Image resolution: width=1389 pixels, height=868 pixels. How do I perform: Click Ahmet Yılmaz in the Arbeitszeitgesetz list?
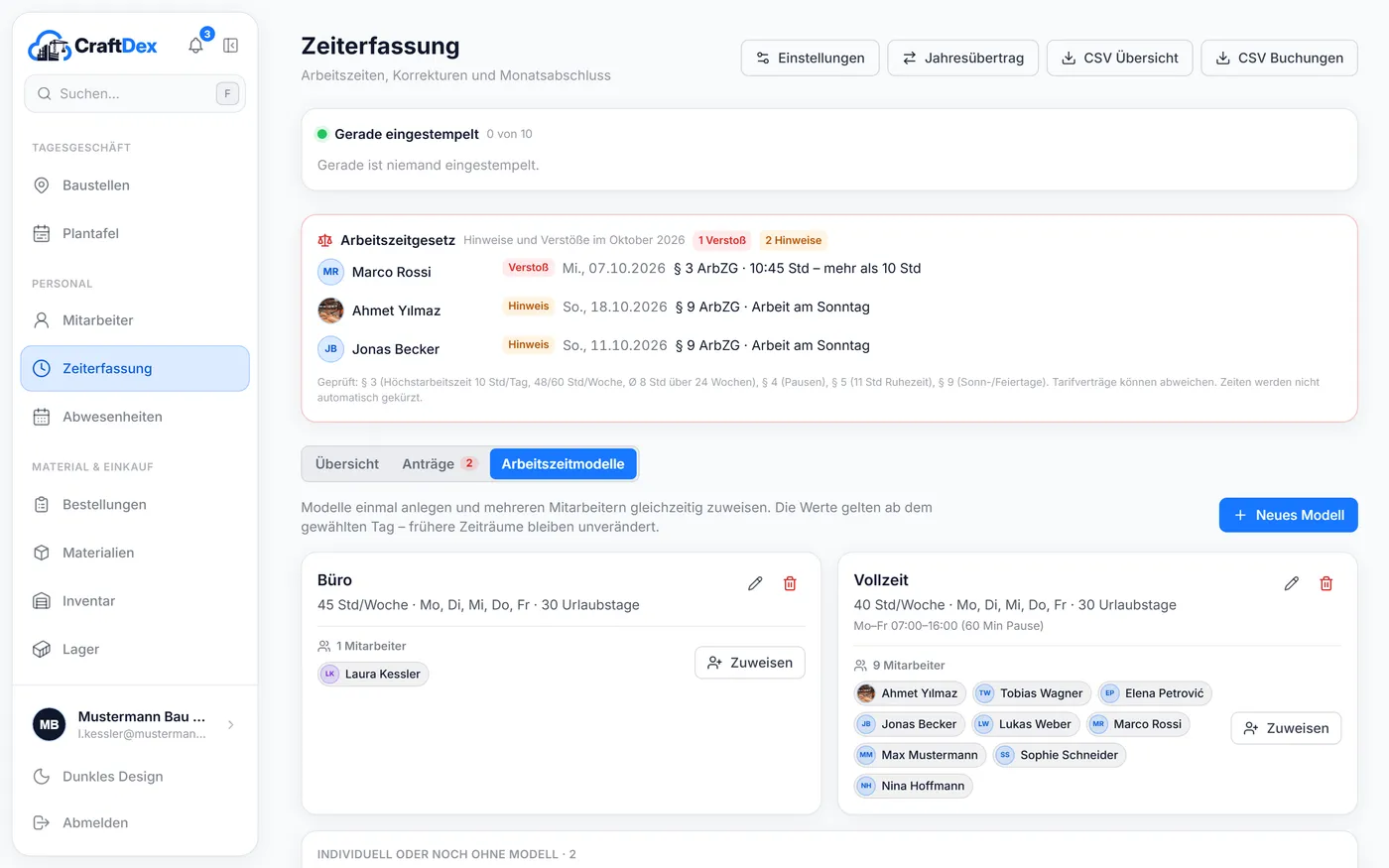point(396,310)
